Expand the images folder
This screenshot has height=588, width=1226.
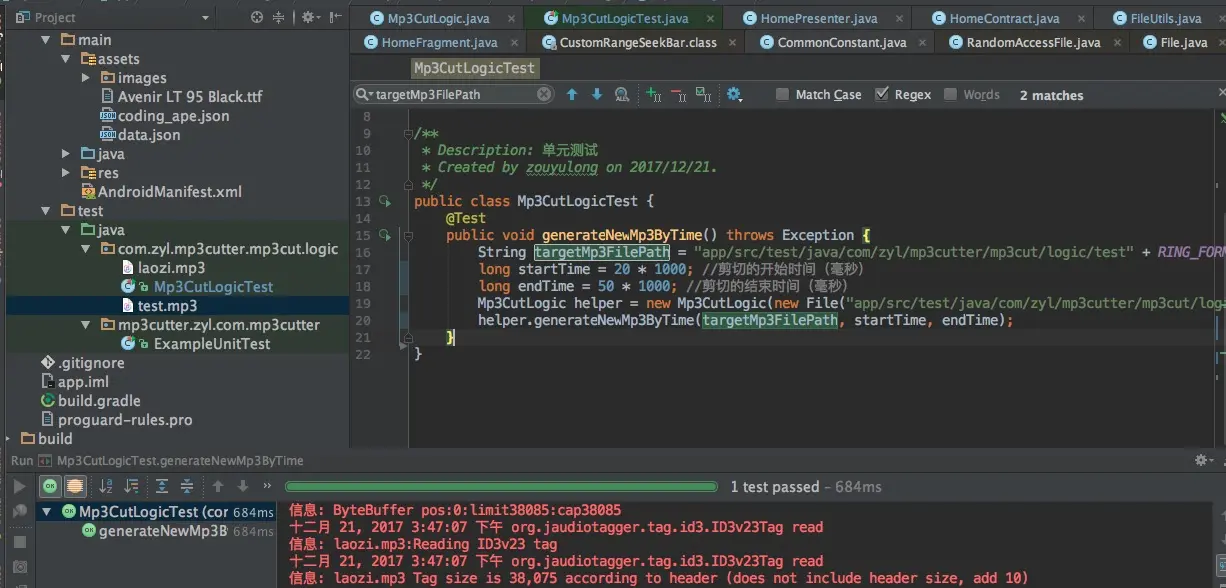(86, 78)
